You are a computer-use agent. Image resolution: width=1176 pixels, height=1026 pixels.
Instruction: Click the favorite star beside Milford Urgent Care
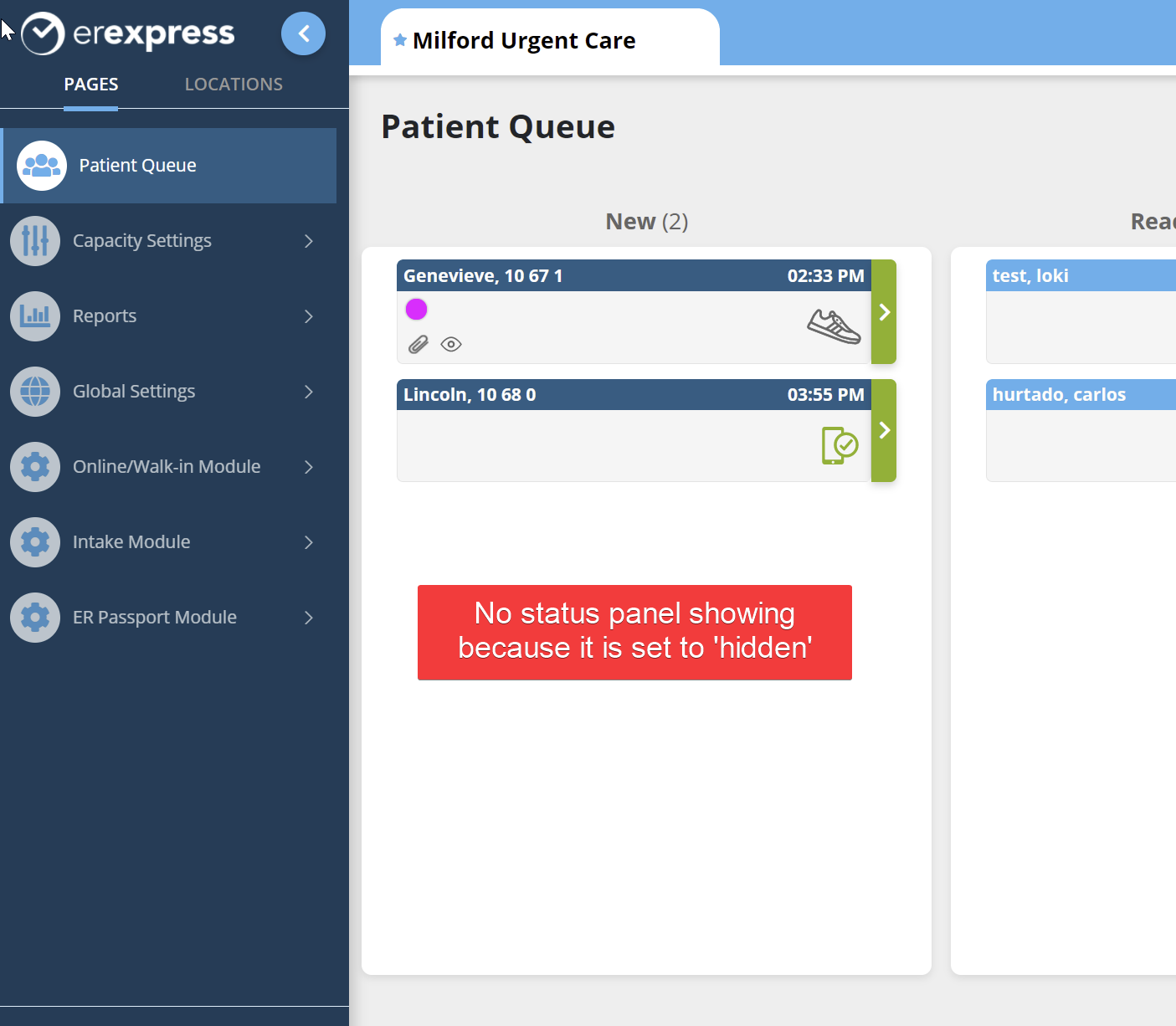[400, 40]
